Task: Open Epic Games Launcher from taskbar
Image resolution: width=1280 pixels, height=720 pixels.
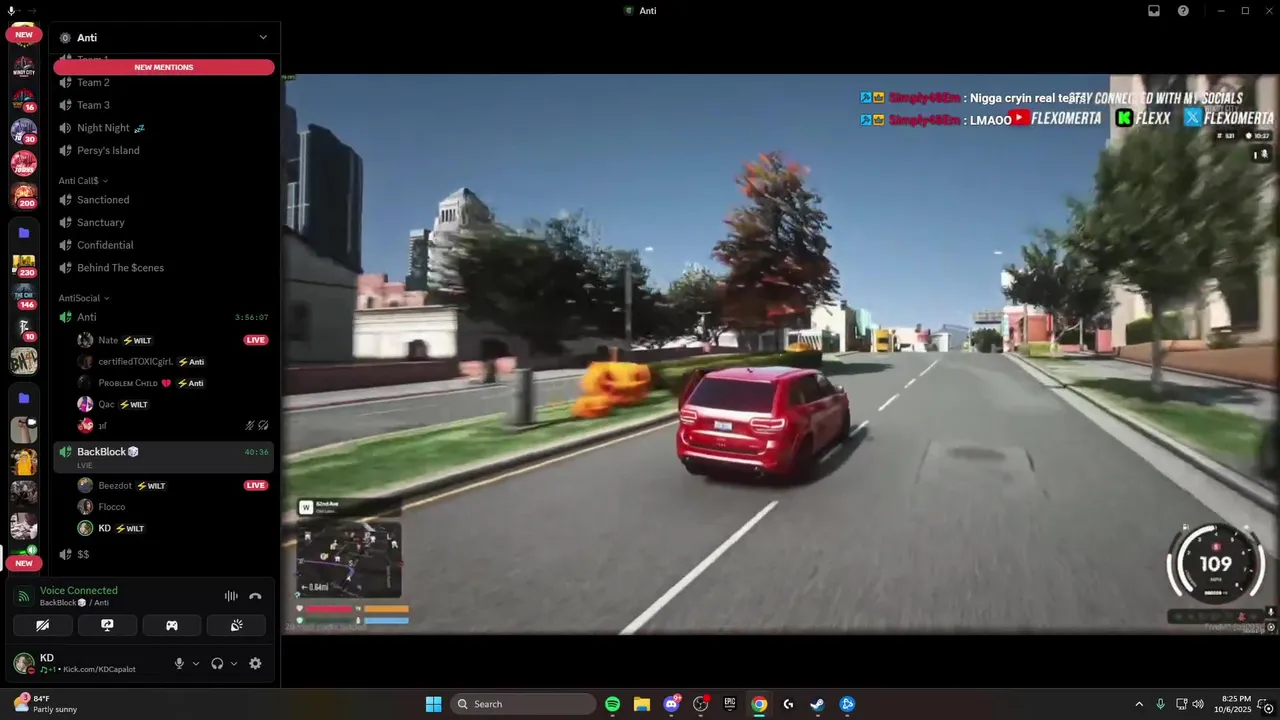Action: 730,704
